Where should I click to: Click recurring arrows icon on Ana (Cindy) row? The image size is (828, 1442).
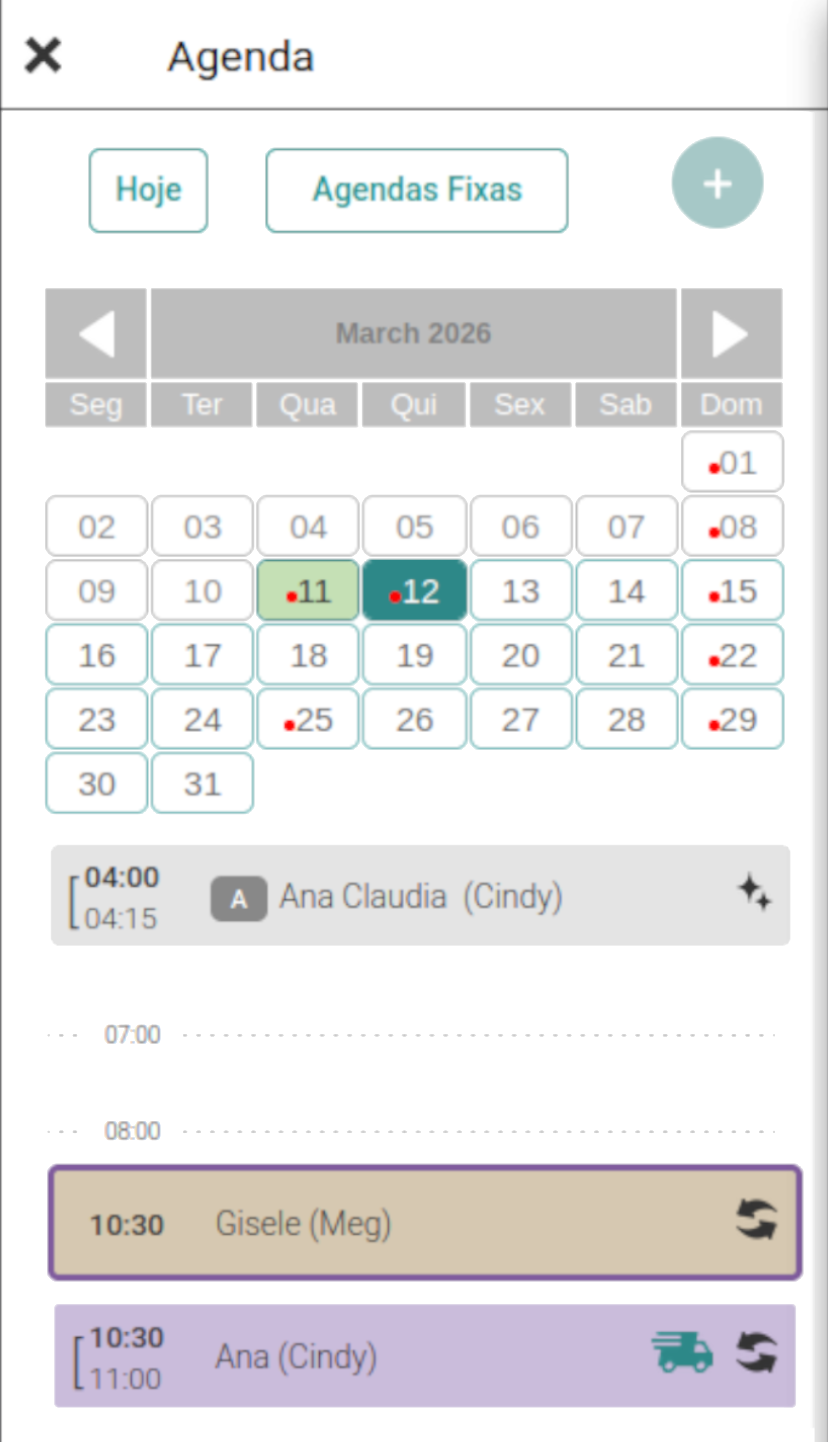click(x=757, y=1353)
